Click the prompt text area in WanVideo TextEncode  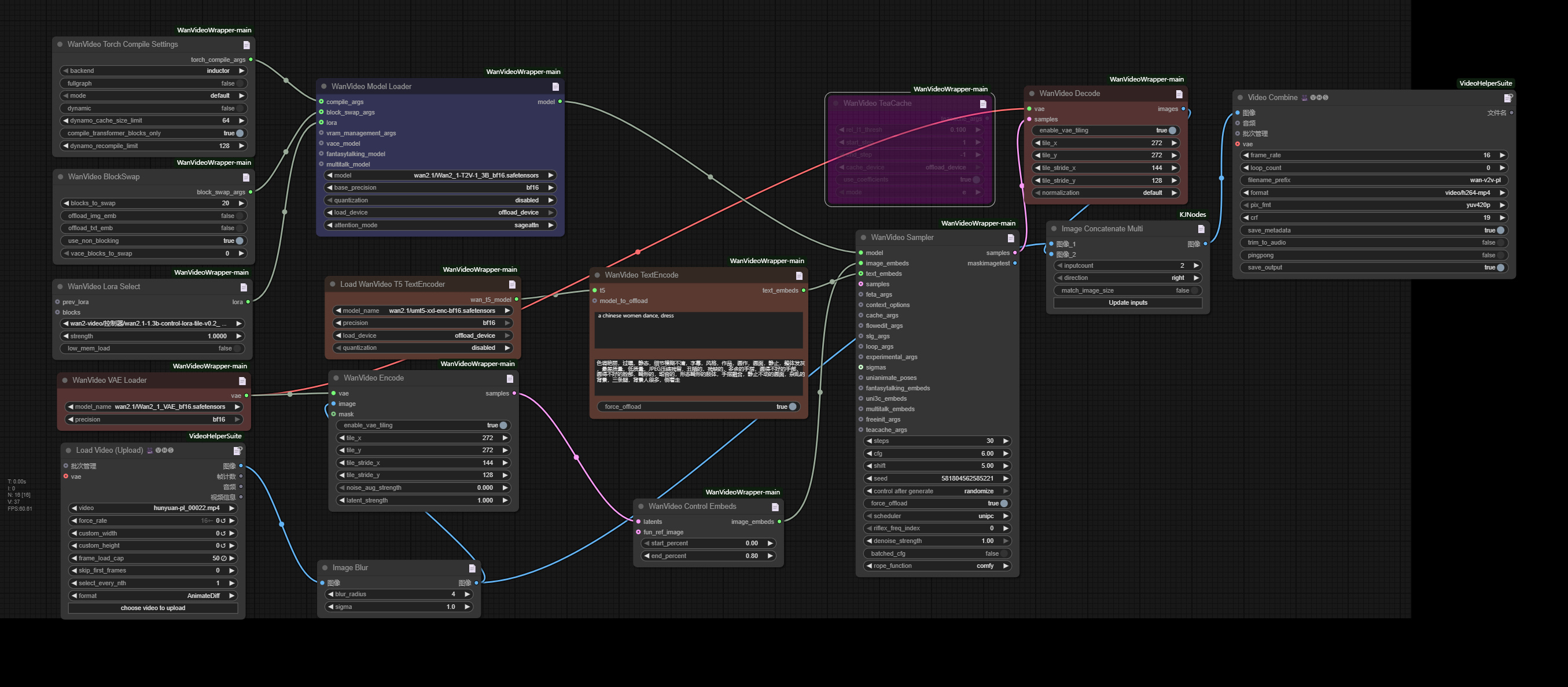point(698,330)
